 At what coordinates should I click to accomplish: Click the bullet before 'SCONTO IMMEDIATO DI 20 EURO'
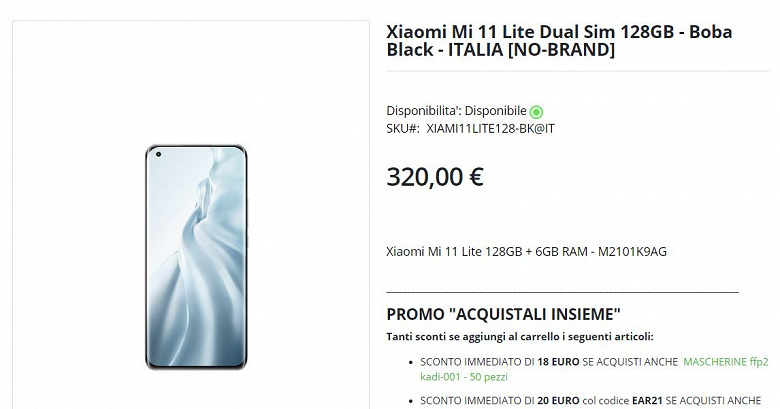click(x=410, y=401)
